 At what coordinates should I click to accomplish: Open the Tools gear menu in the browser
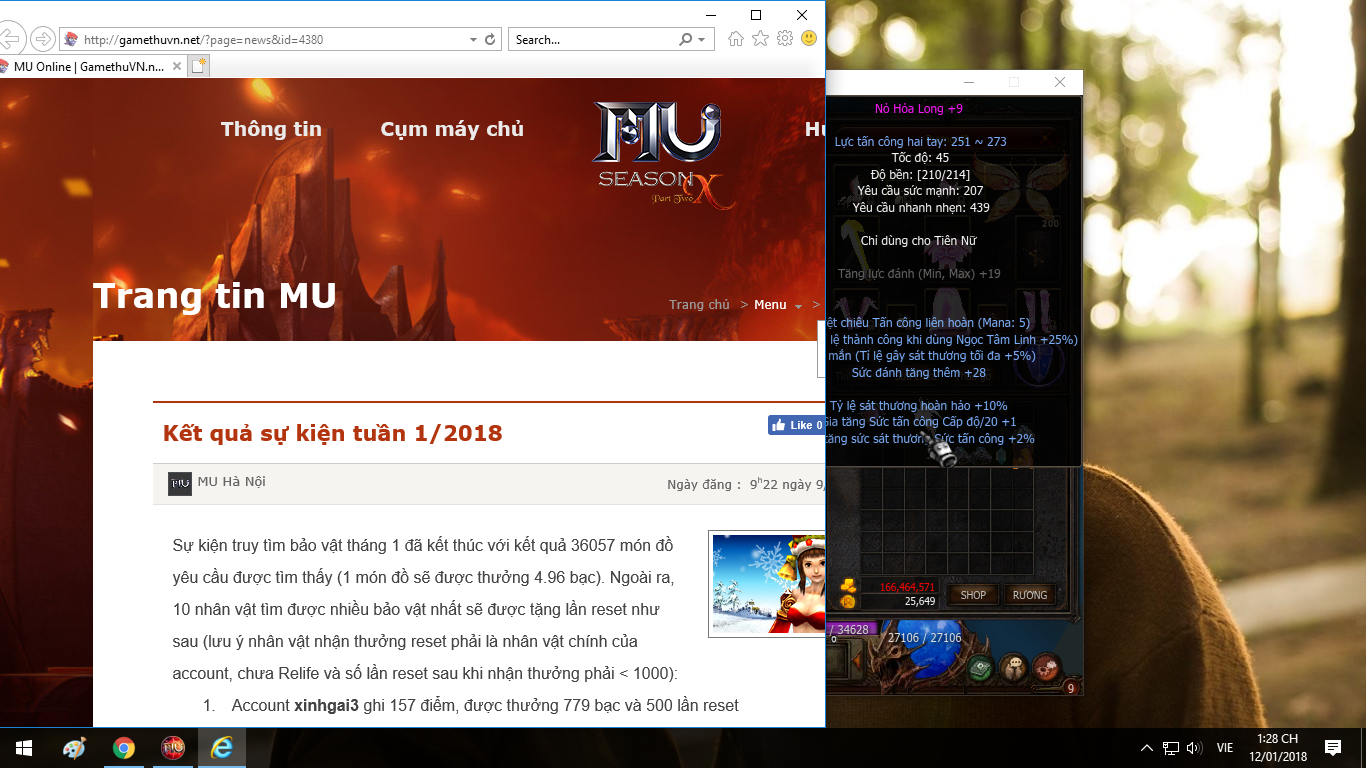785,39
